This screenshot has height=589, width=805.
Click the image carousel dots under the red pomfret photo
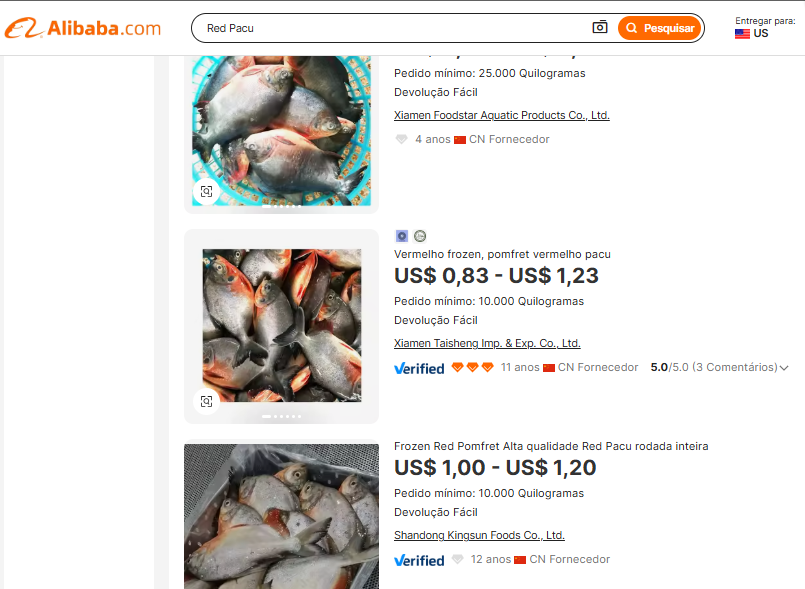click(281, 416)
